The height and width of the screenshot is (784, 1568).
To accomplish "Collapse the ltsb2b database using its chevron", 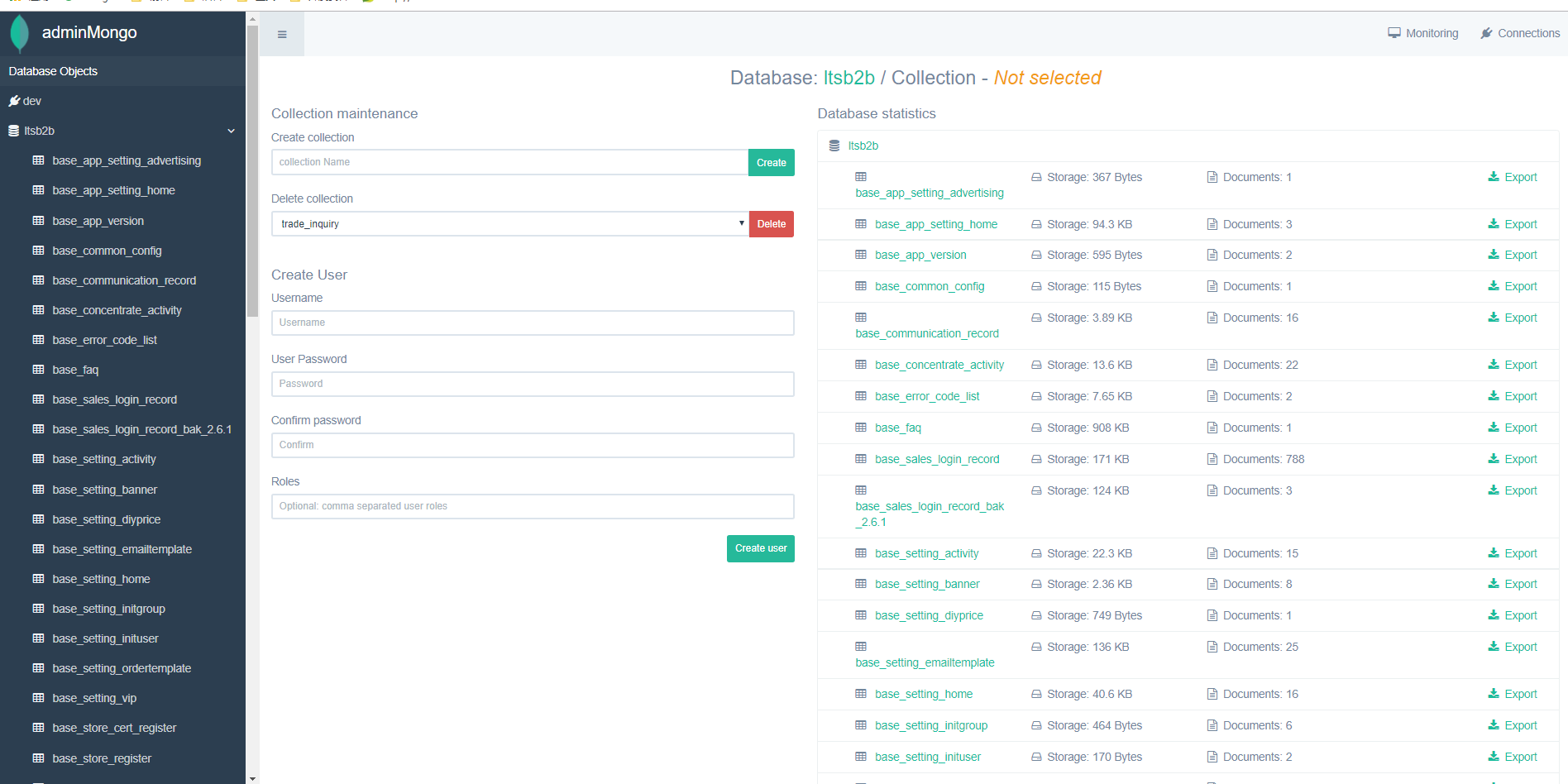I will pyautogui.click(x=231, y=131).
